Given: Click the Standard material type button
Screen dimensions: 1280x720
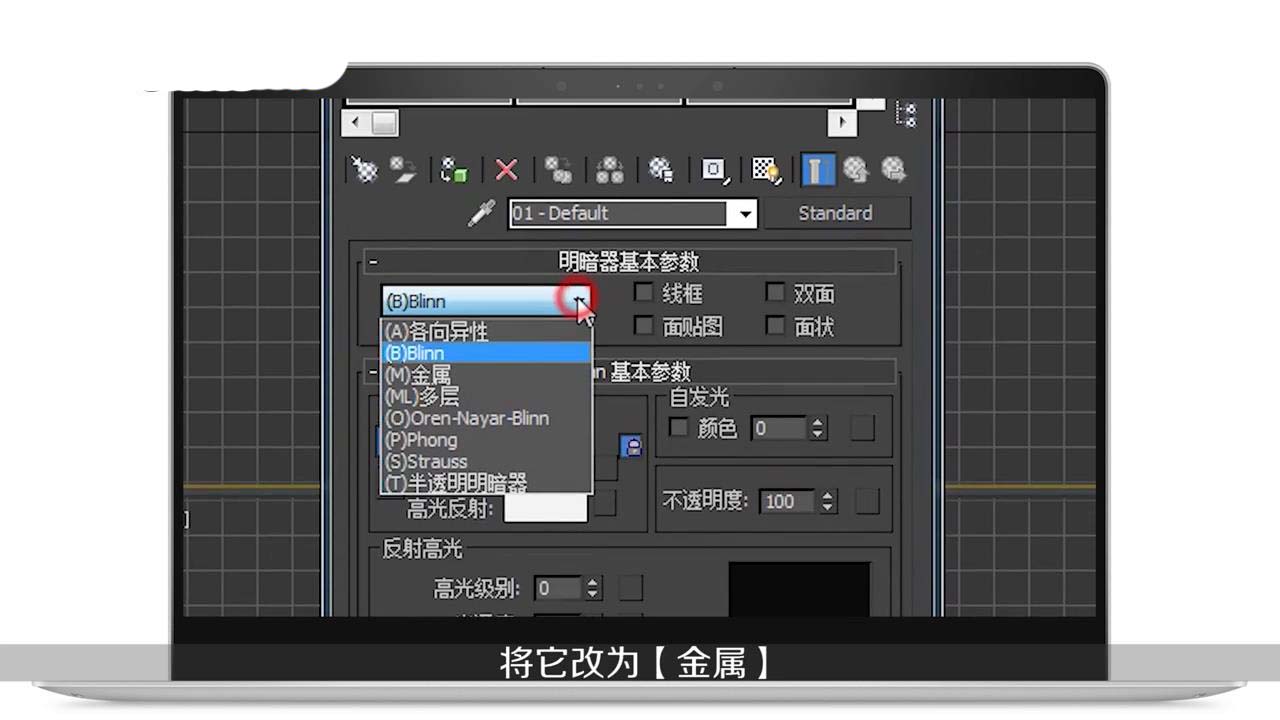Looking at the screenshot, I should tap(835, 213).
